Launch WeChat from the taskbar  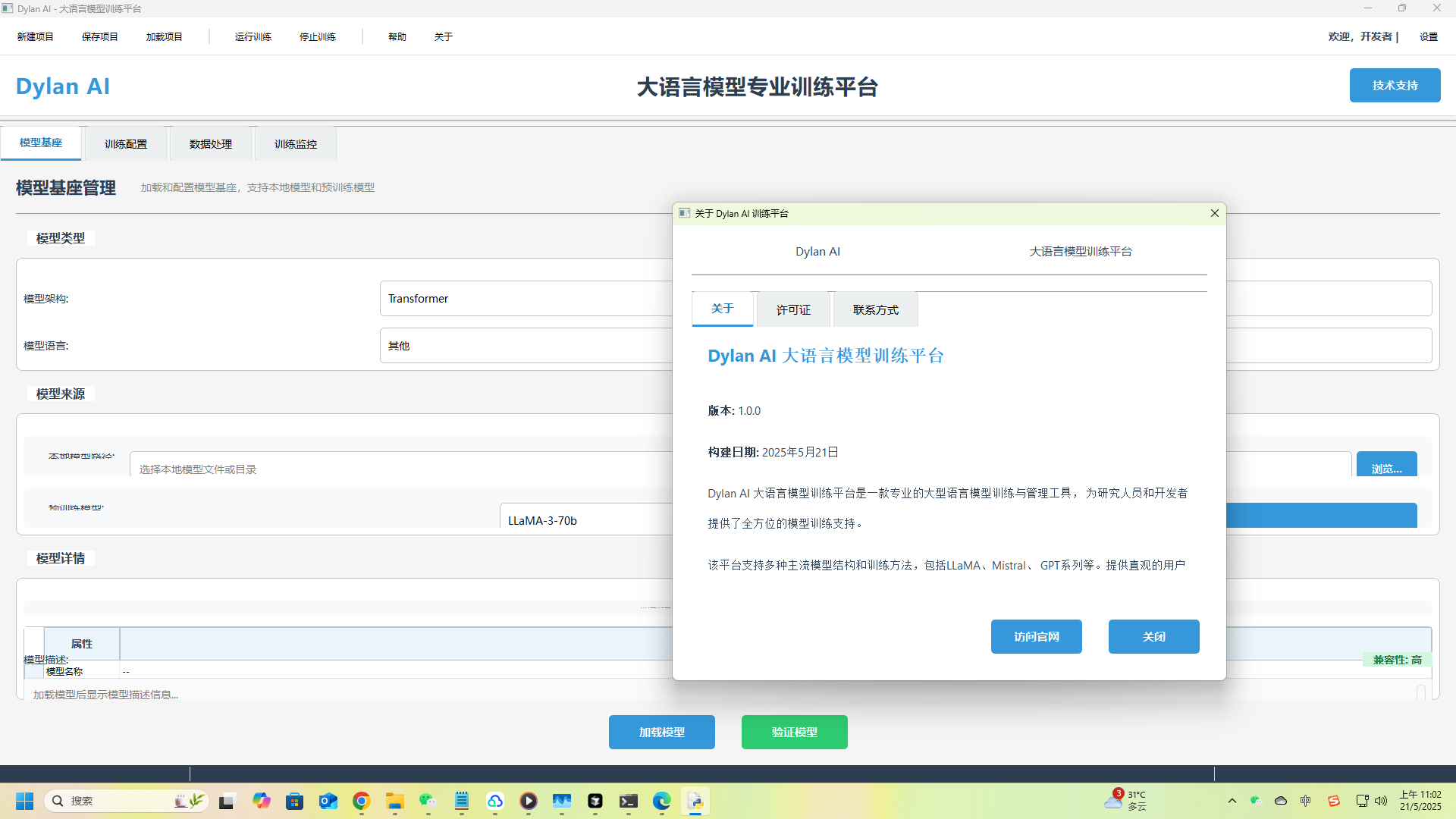point(428,801)
